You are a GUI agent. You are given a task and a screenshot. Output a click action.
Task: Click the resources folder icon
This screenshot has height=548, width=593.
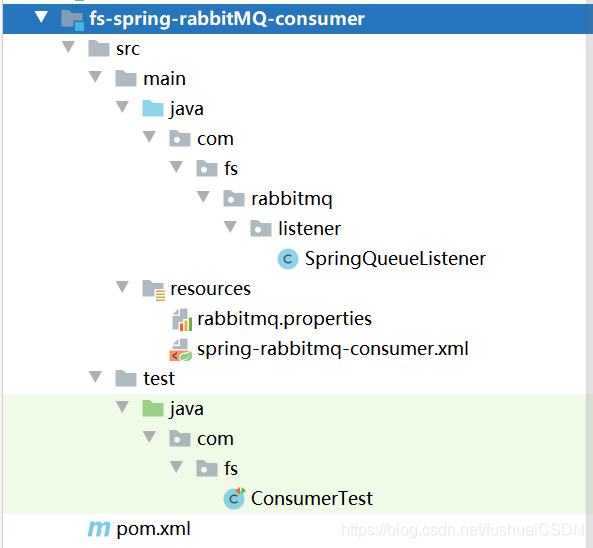click(x=154, y=290)
